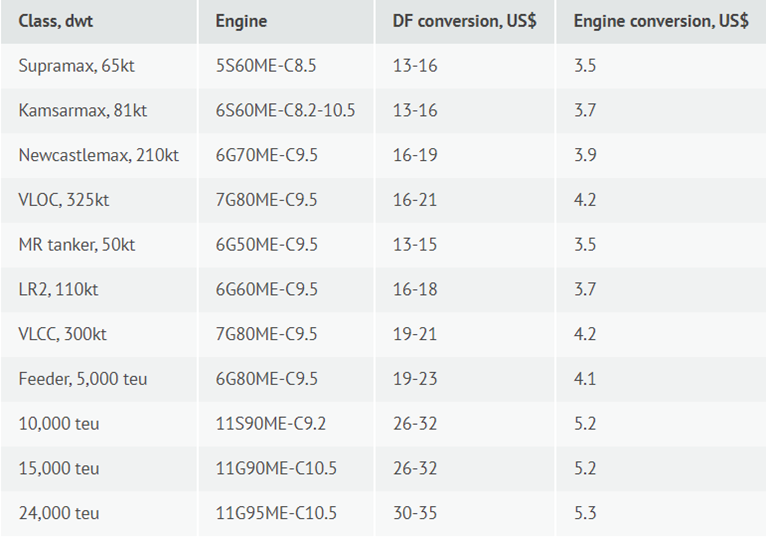Click the "VLCC, 300kt" cell
Image resolution: width=766 pixels, height=538 pixels.
(62, 334)
